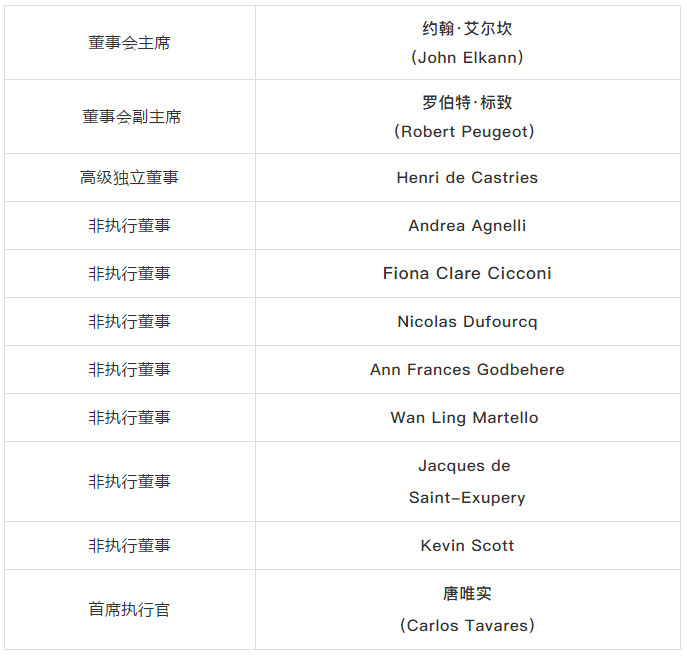This screenshot has height=656, width=687.
Task: Click the name Kevin Scott
Action: 467,546
